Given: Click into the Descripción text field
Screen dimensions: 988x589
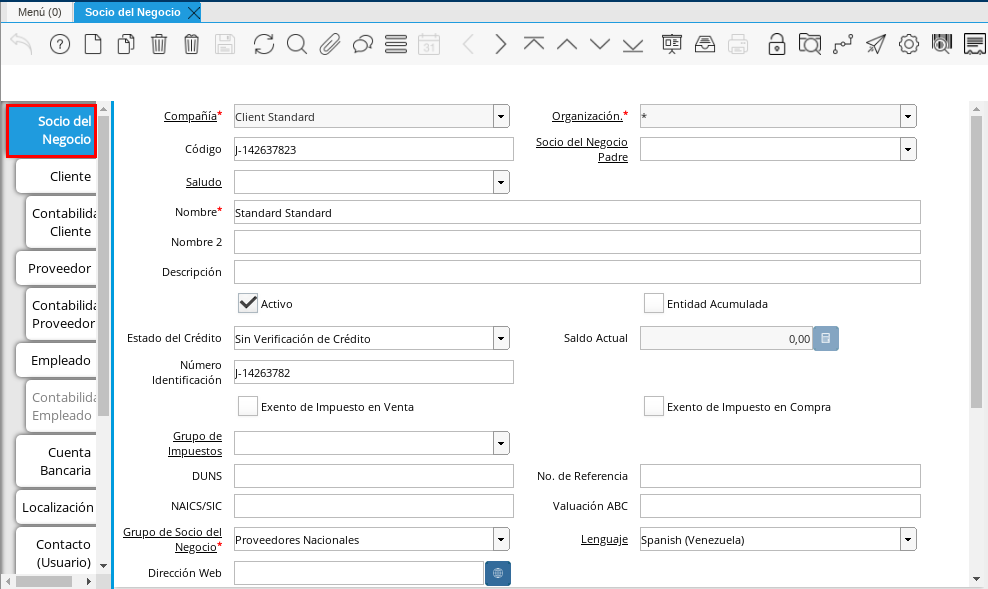Looking at the screenshot, I should (x=576, y=272).
